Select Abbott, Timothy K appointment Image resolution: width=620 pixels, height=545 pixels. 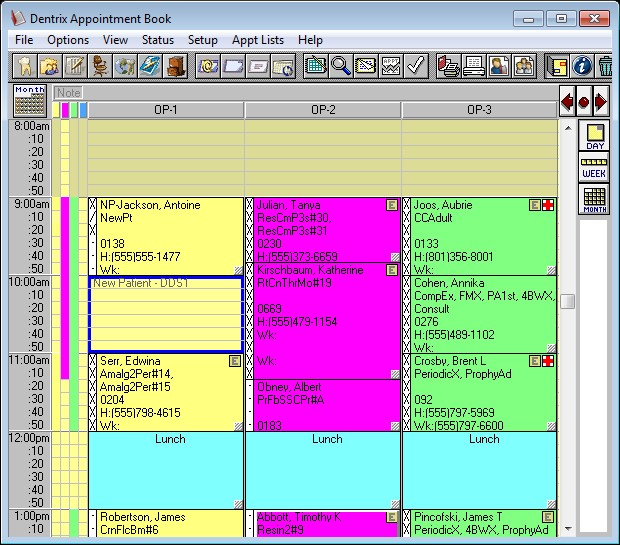[323, 523]
